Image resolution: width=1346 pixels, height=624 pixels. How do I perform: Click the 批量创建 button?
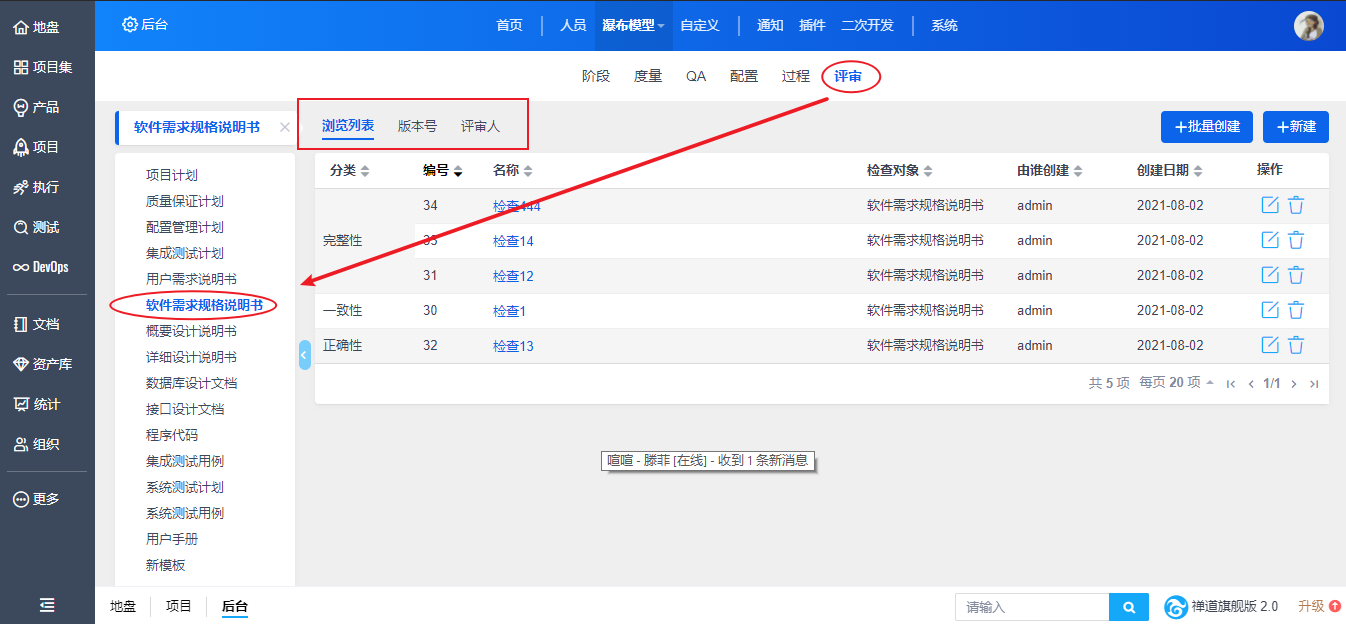coord(1206,127)
